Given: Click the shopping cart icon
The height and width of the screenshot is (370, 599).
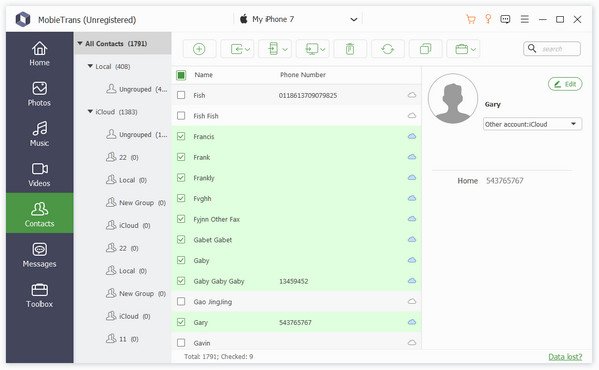Looking at the screenshot, I should (x=471, y=19).
